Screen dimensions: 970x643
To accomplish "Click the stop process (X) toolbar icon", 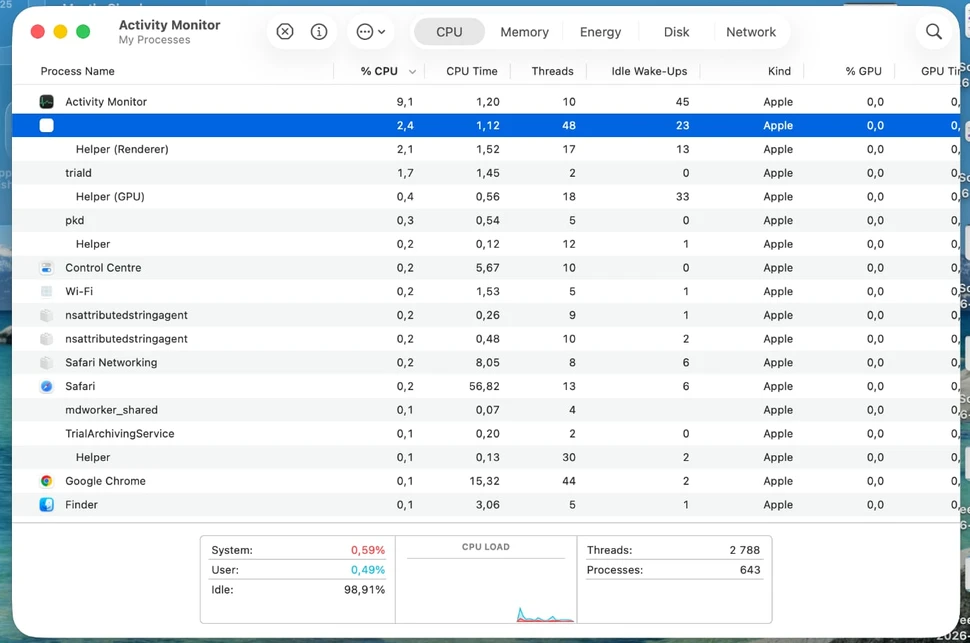I will coord(285,32).
